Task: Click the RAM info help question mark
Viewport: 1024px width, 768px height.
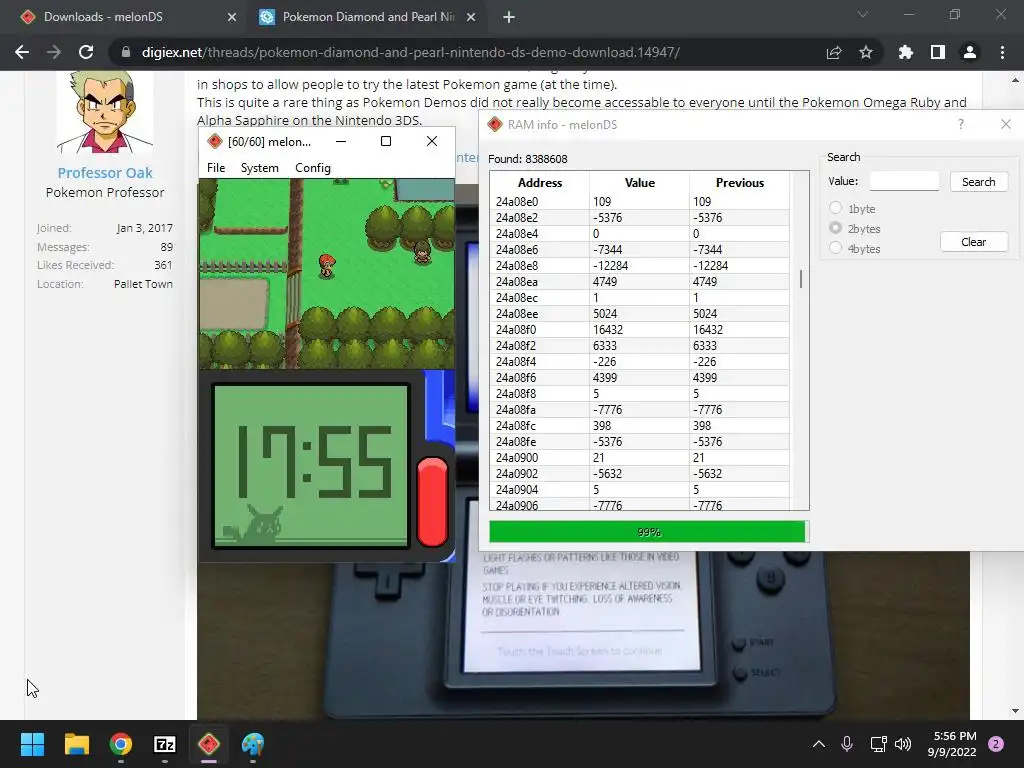Action: pyautogui.click(x=961, y=124)
